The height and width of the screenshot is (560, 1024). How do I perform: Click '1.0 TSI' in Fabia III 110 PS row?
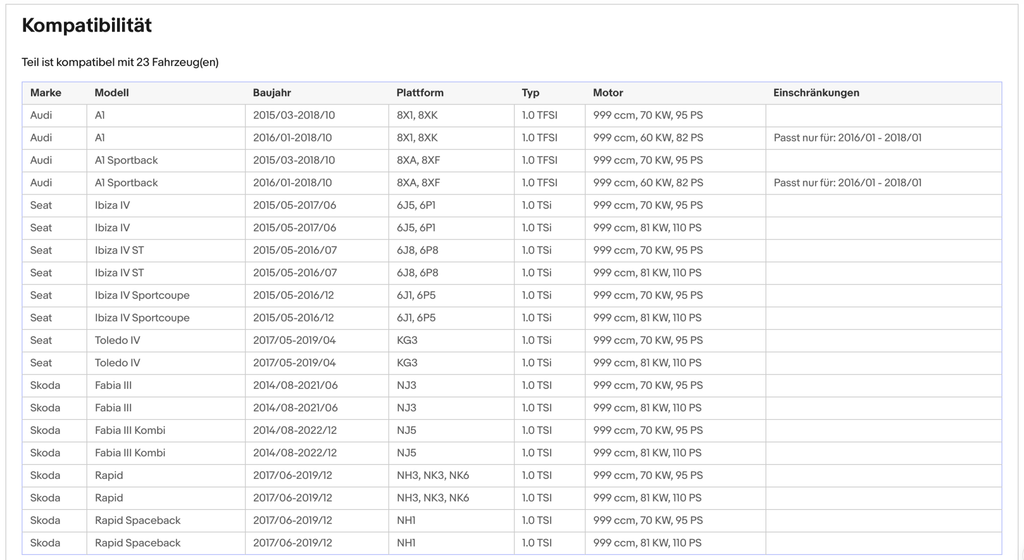(537, 408)
